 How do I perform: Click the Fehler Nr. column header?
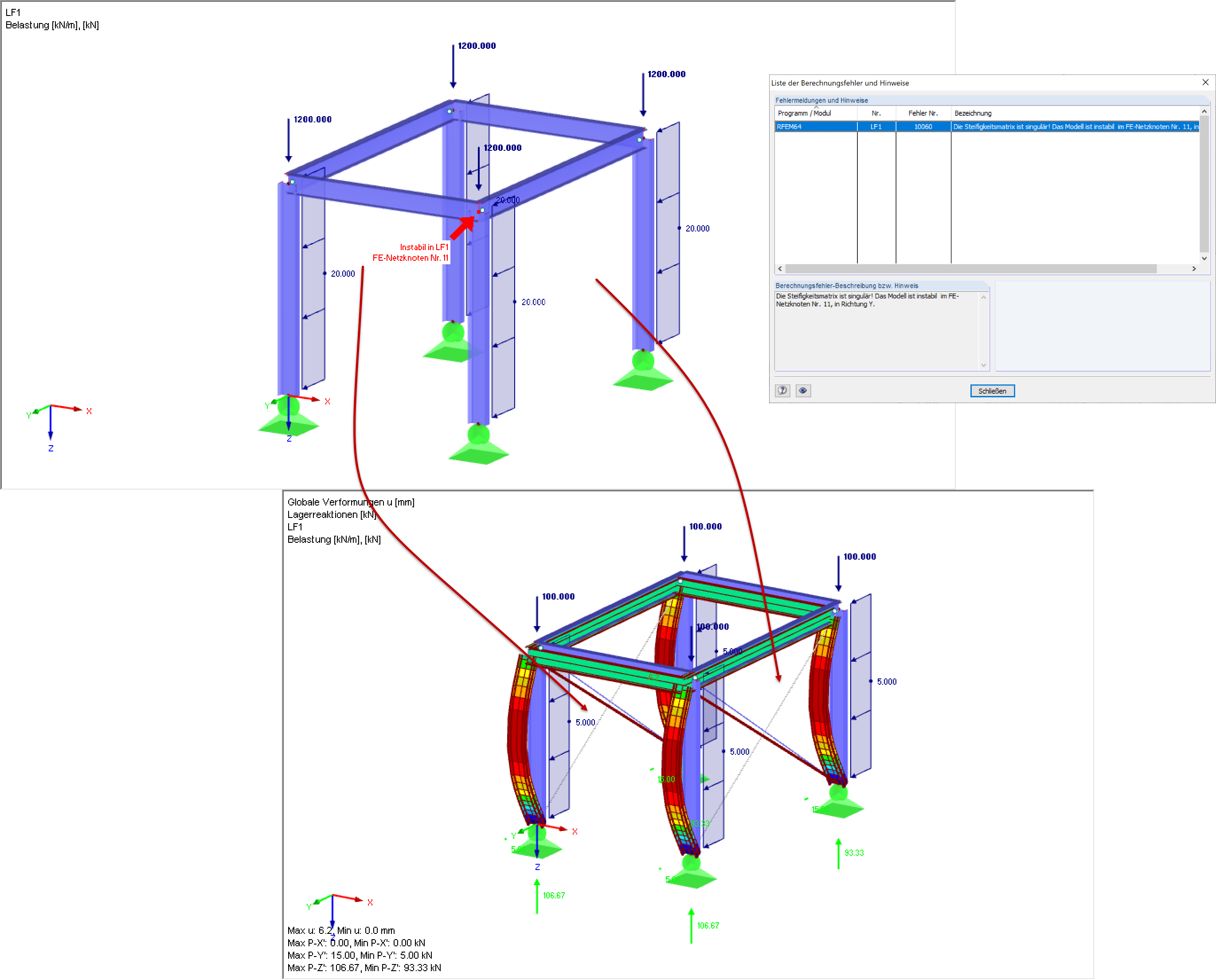coord(923,113)
